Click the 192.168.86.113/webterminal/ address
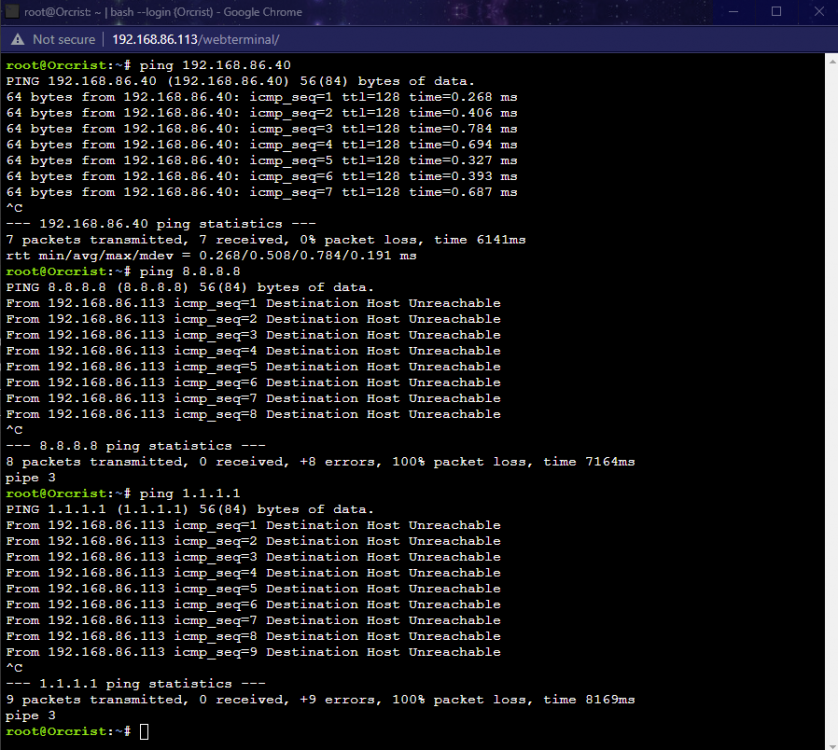The width and height of the screenshot is (838, 750). point(196,40)
